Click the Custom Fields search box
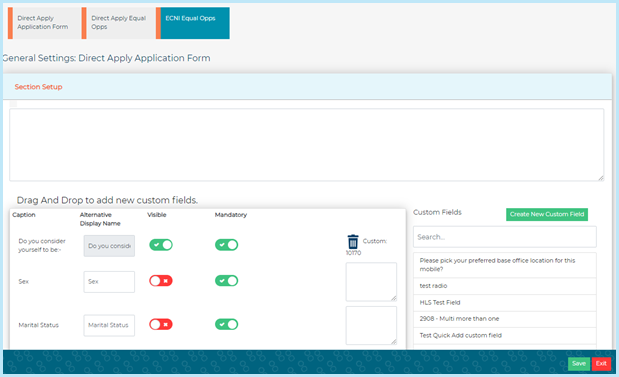The width and height of the screenshot is (619, 377). coord(505,237)
